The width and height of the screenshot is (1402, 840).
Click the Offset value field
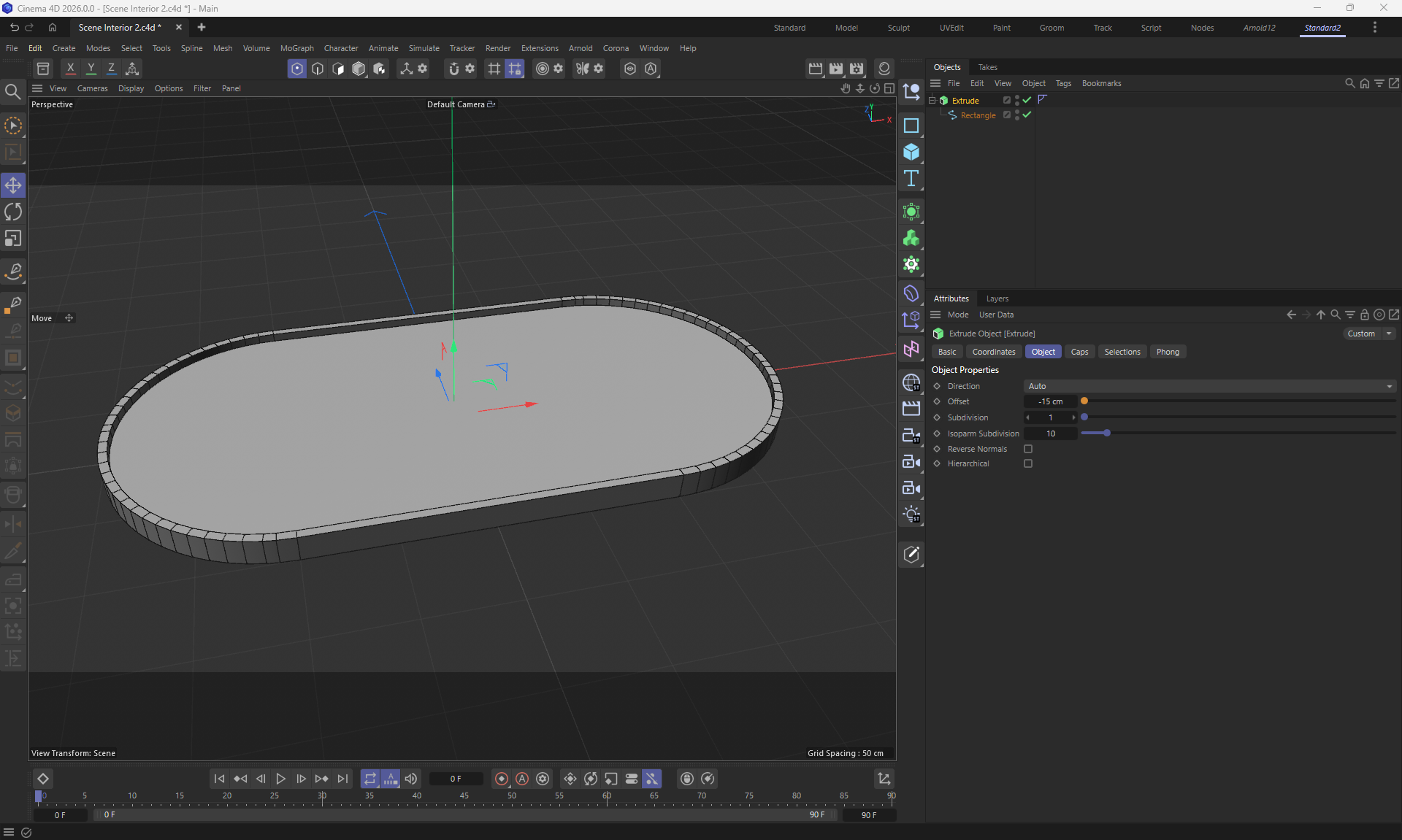1050,401
